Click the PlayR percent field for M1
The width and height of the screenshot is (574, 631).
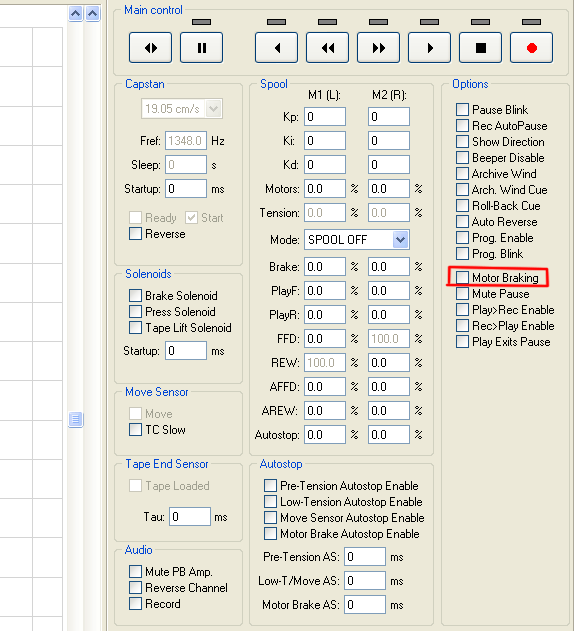click(x=325, y=315)
